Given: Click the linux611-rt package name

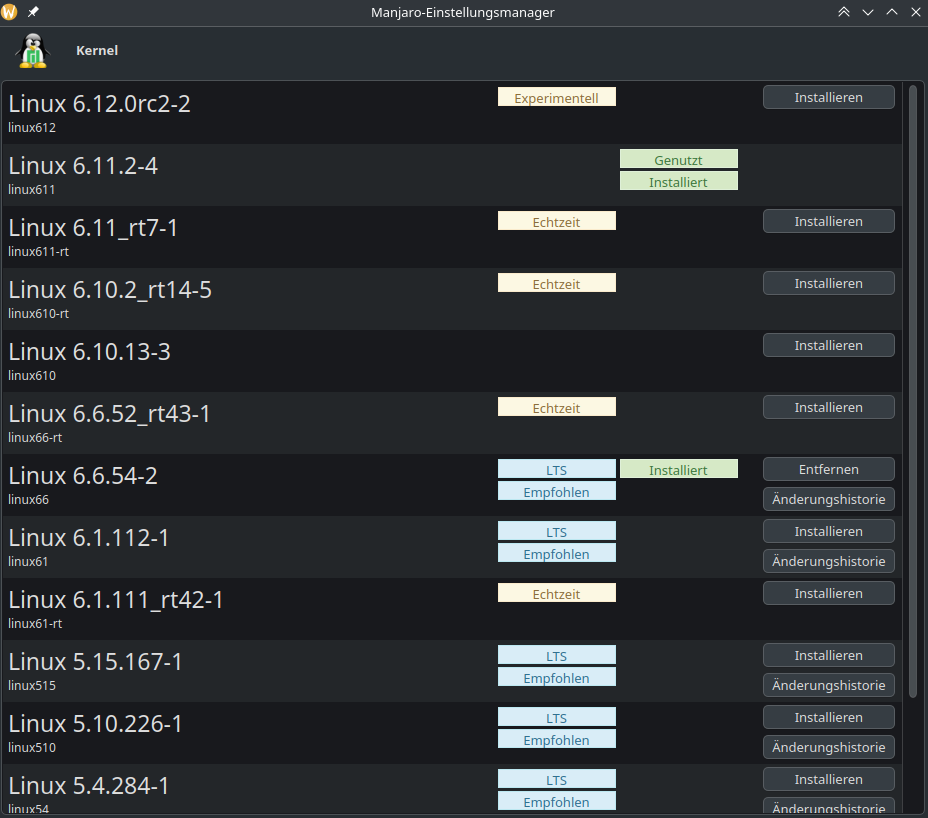Looking at the screenshot, I should pyautogui.click(x=38, y=252).
